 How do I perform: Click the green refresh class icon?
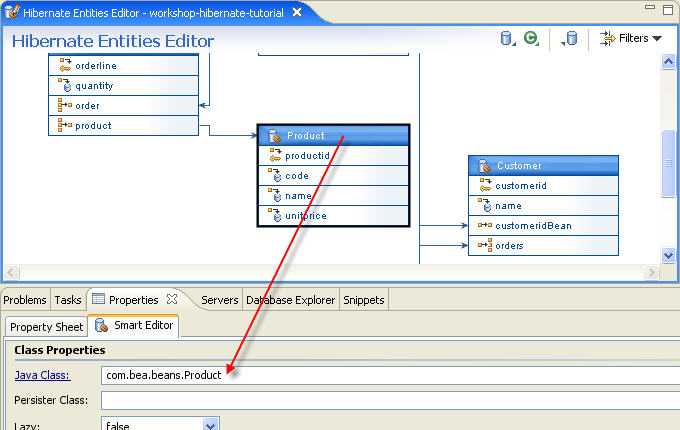click(x=531, y=38)
